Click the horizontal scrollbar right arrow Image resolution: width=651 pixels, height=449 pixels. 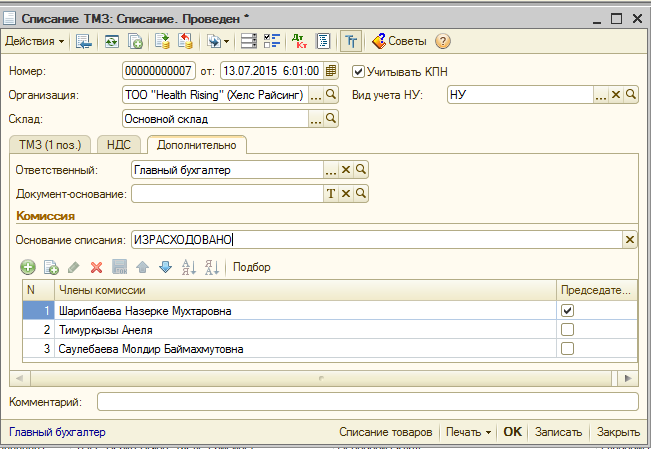point(628,378)
